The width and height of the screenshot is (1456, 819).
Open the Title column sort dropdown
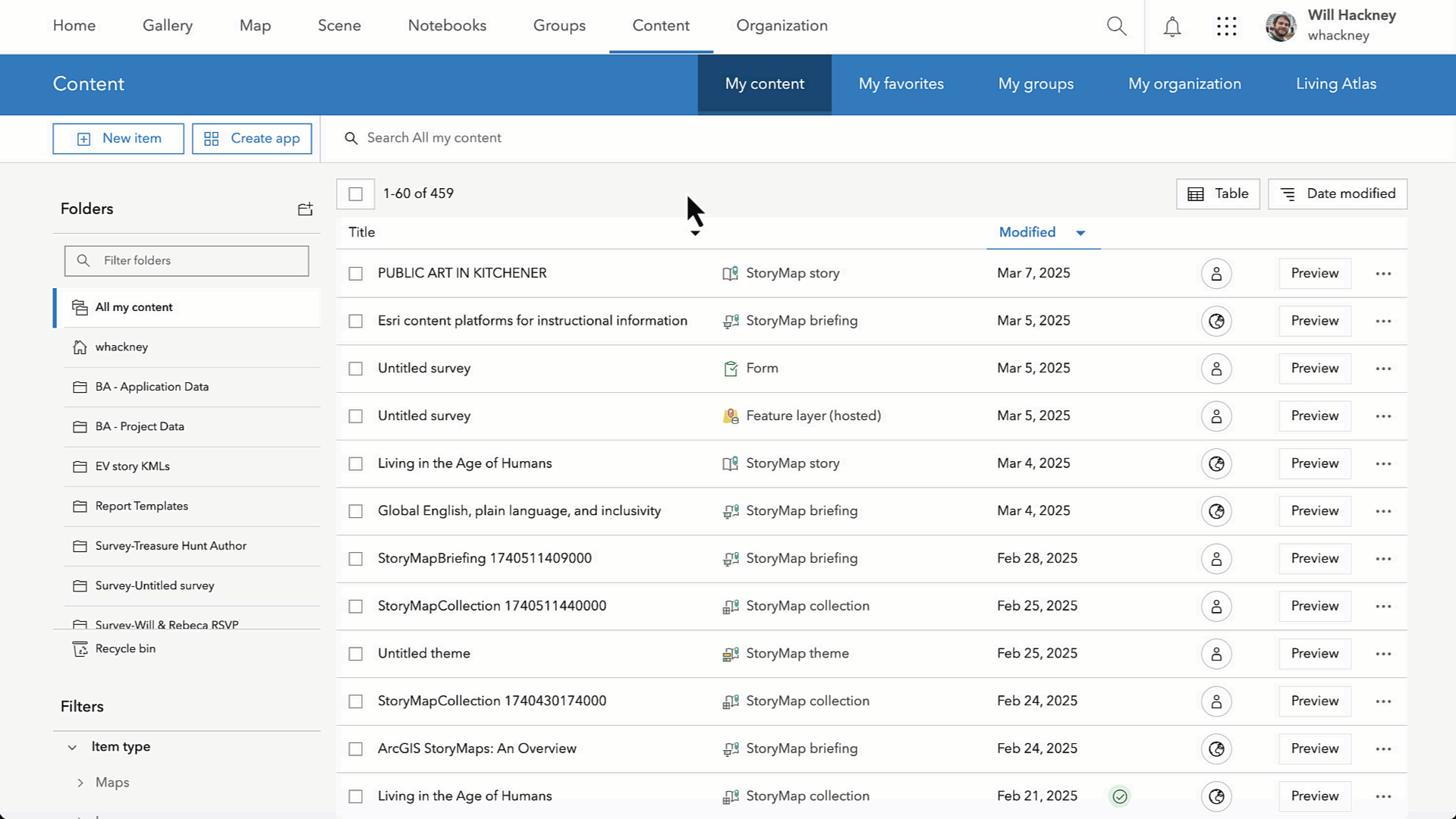[x=695, y=233]
